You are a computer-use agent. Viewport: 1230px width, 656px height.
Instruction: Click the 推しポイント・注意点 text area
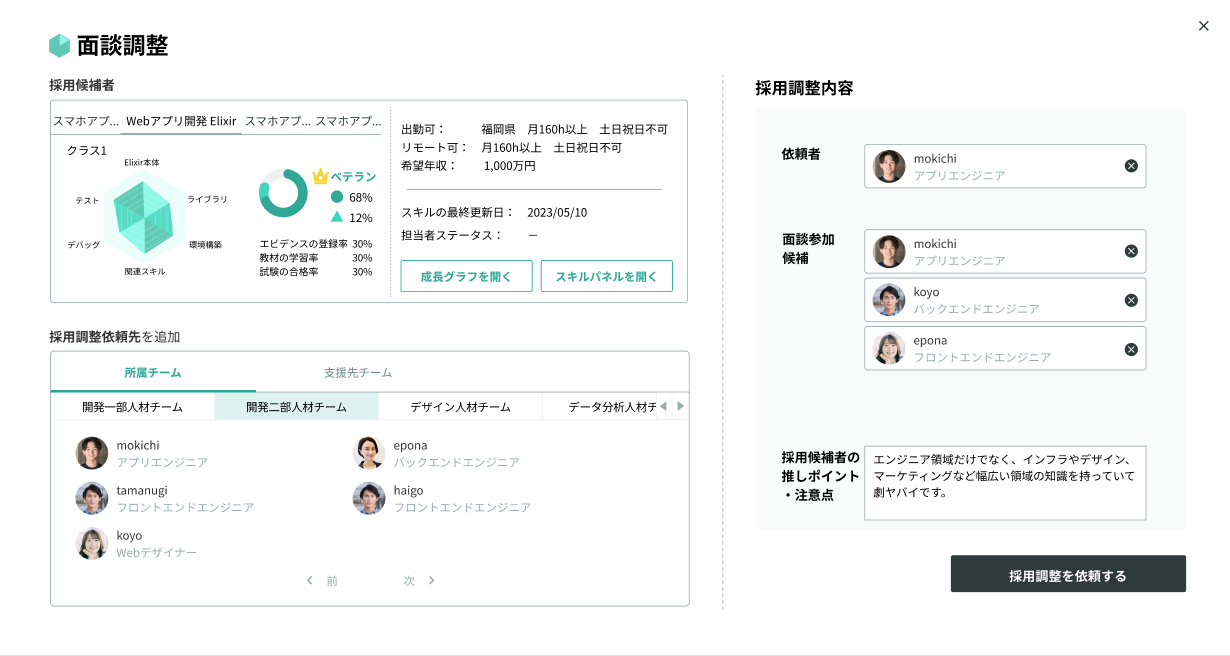pyautogui.click(x=1004, y=483)
